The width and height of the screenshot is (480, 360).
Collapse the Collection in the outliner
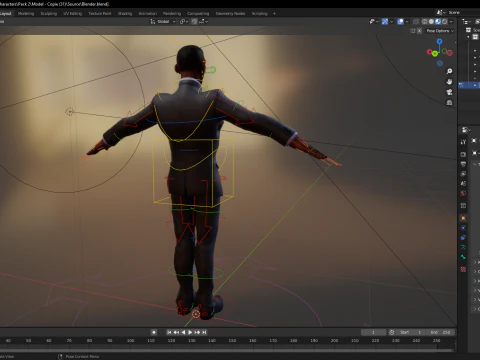(468, 37)
